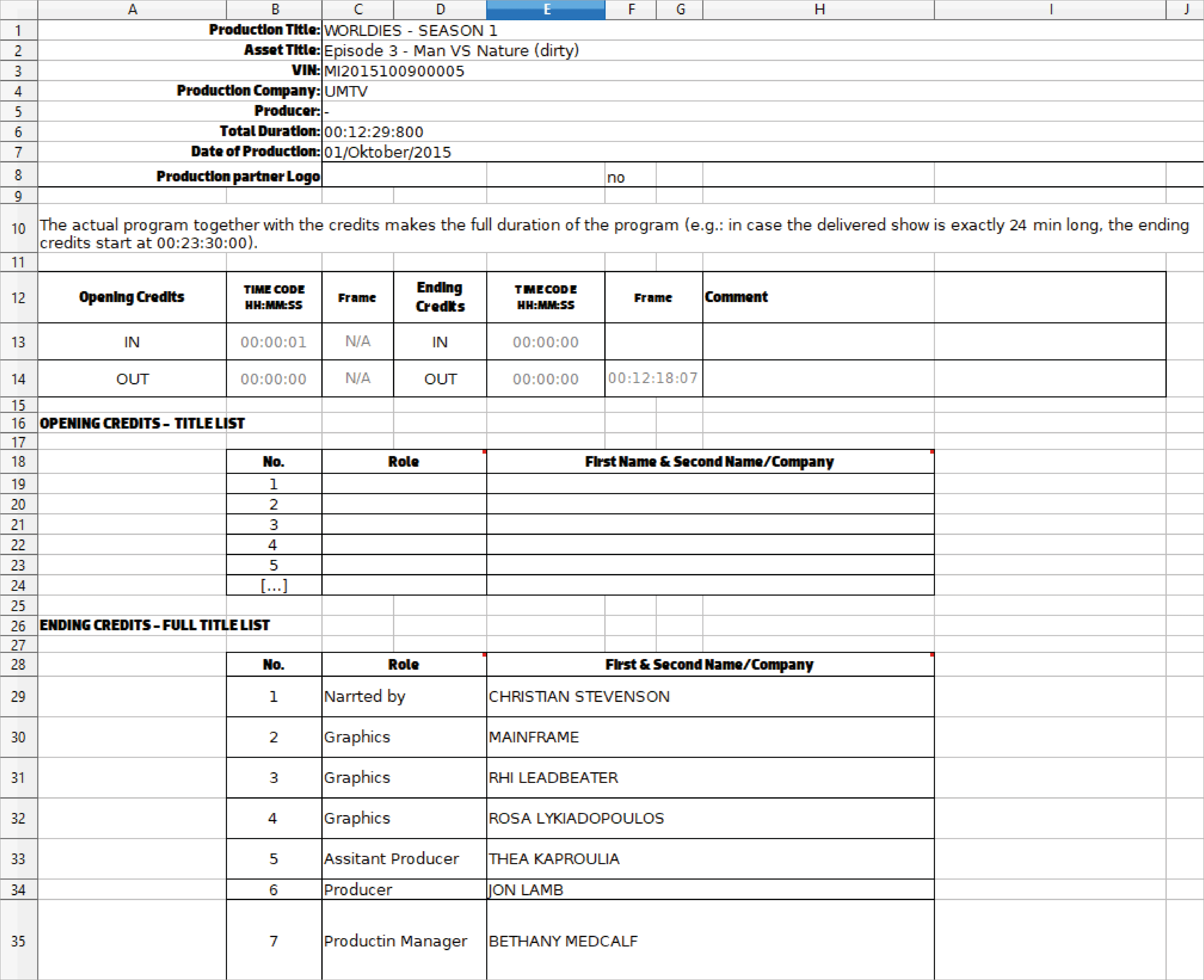Click the VIN number cell
This screenshot has height=980, width=1204.
[x=394, y=71]
